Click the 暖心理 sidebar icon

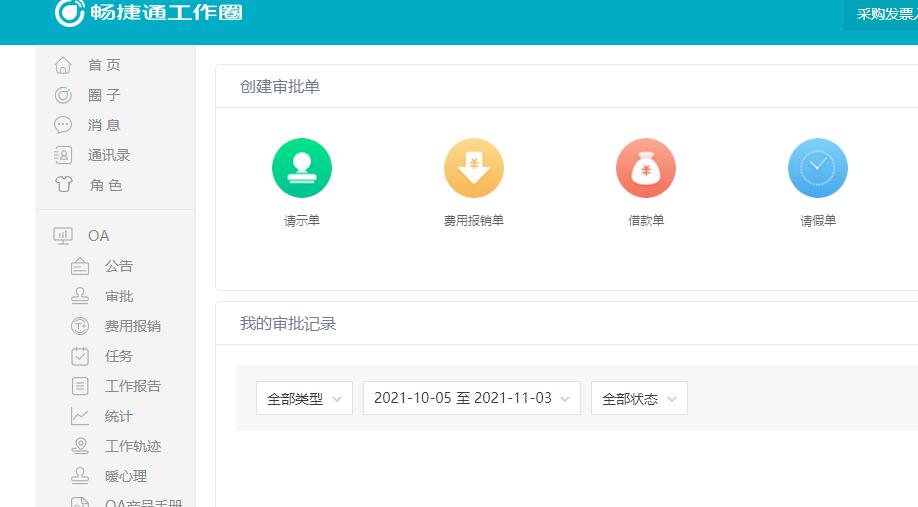click(x=80, y=475)
